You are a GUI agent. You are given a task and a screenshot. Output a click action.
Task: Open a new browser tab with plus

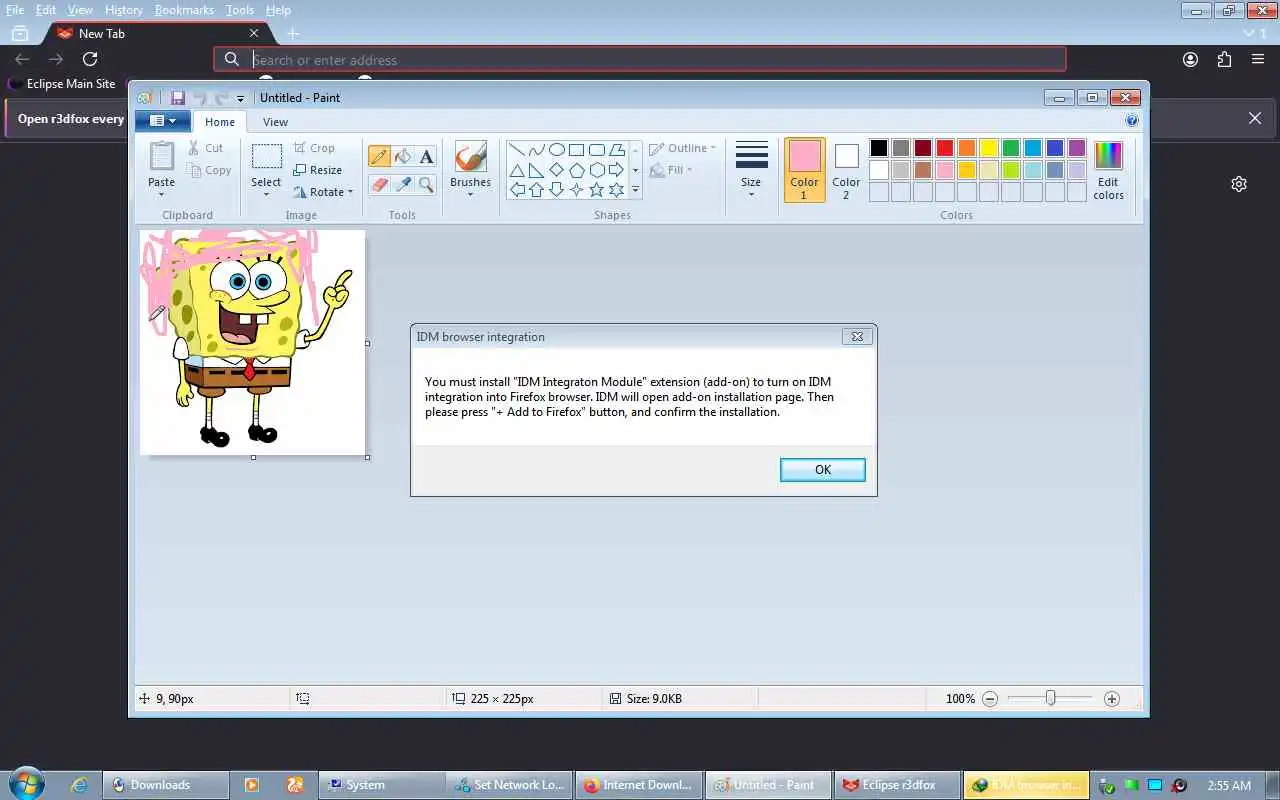pos(293,33)
